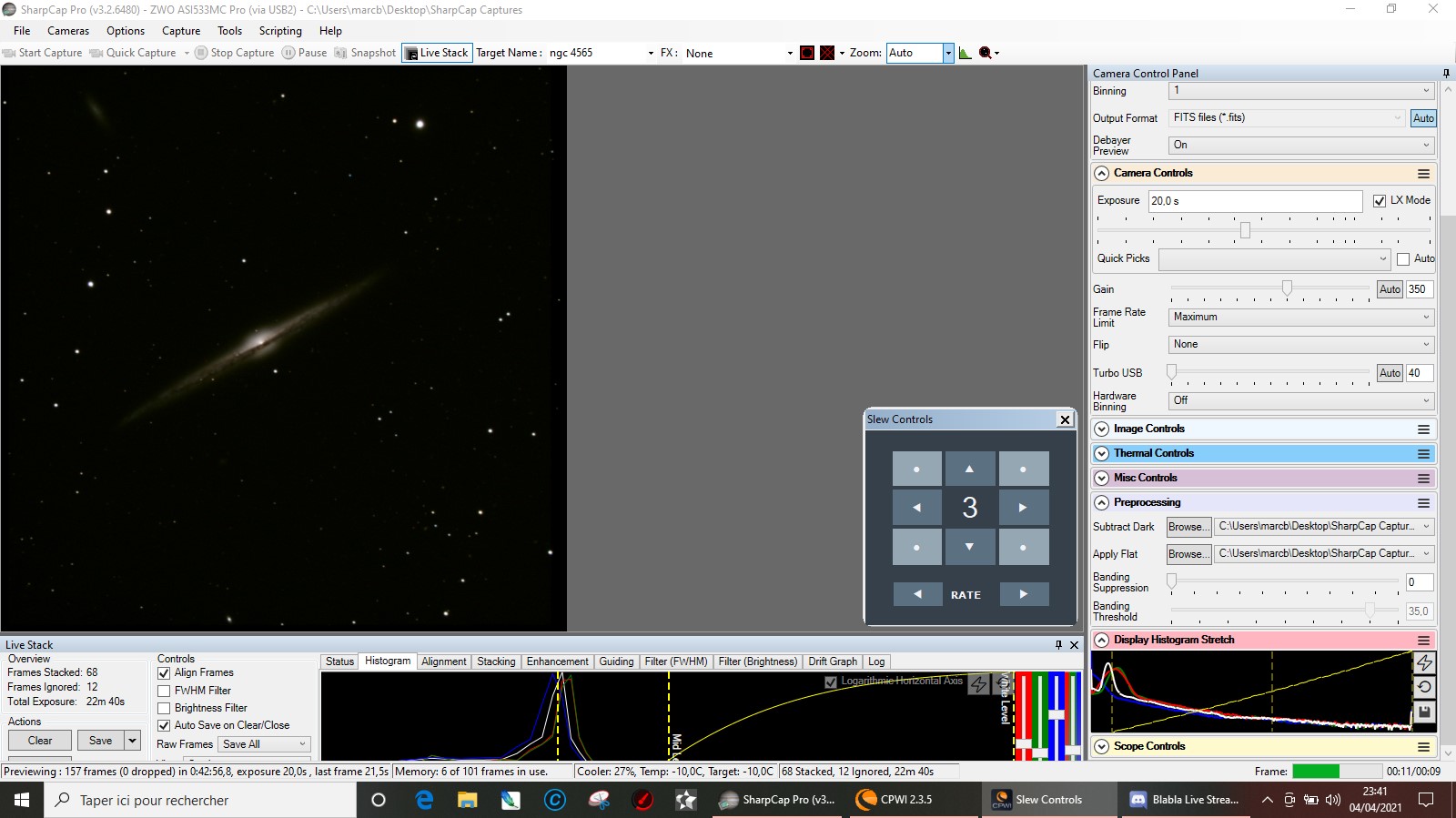Open Preprocessing hamburger menu
The width and height of the screenshot is (1456, 818).
(x=1423, y=502)
